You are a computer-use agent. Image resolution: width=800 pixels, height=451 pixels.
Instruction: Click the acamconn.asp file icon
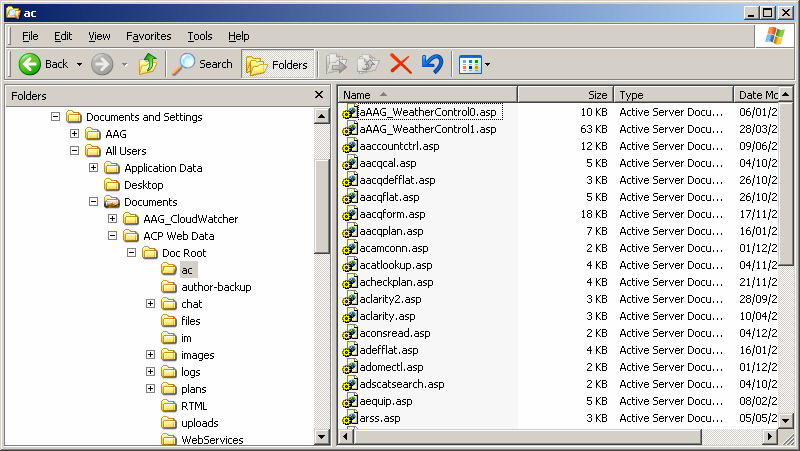point(349,248)
